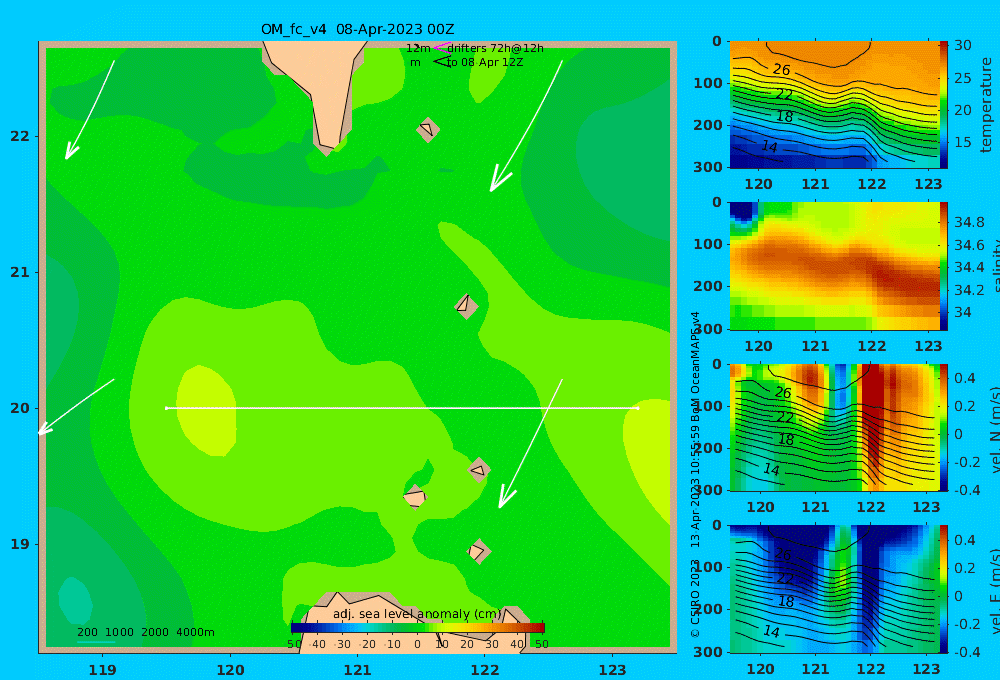Viewport: 1000px width, 680px height.
Task: Click the temperature cross-section panel
Action: click(x=834, y=105)
